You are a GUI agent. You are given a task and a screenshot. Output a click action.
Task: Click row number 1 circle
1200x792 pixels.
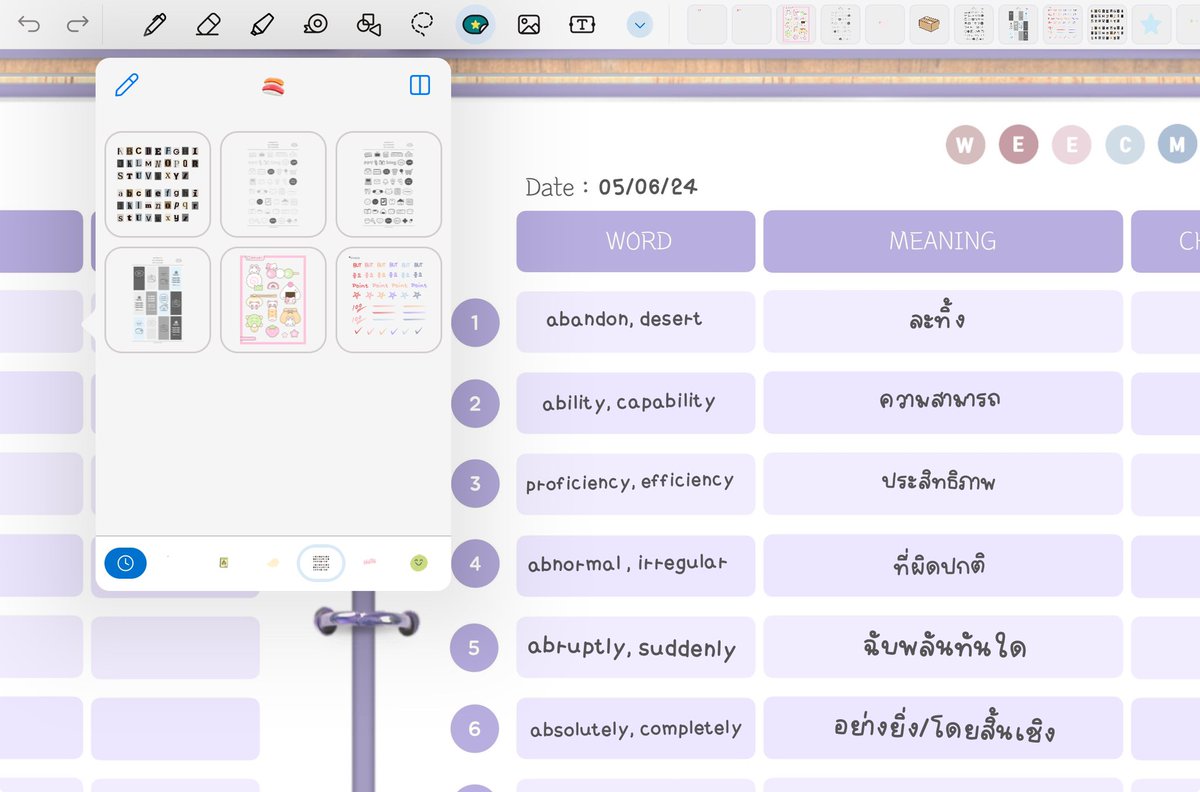pos(475,322)
